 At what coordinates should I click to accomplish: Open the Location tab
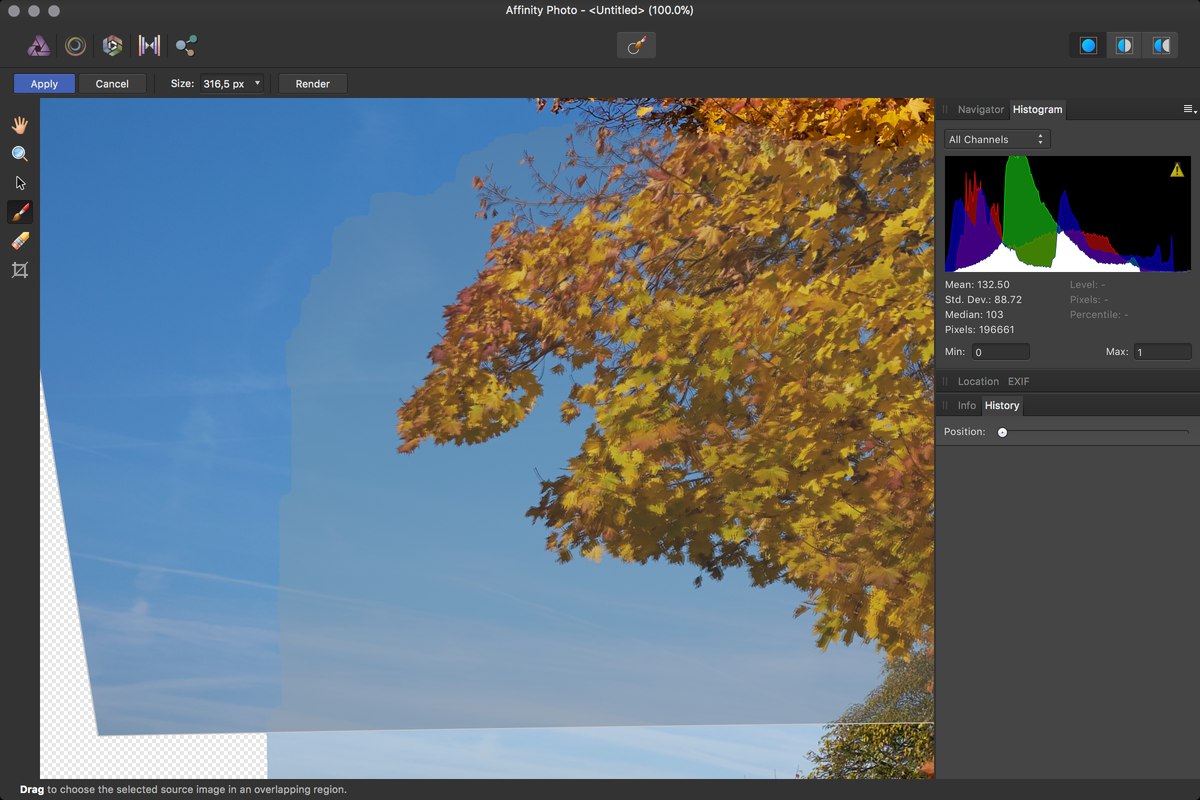click(978, 381)
